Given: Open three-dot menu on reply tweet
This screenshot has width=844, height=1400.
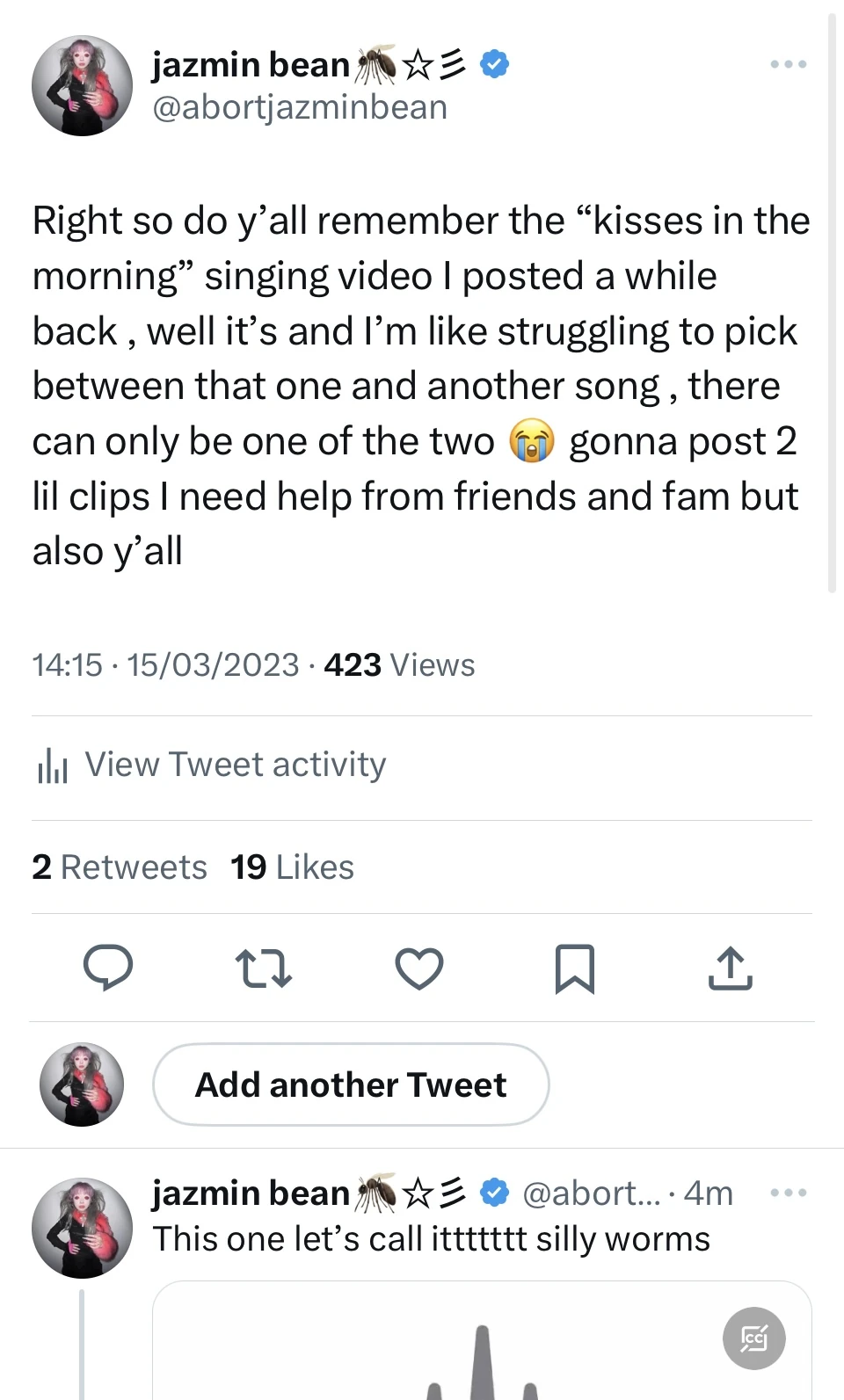Looking at the screenshot, I should (x=788, y=1193).
